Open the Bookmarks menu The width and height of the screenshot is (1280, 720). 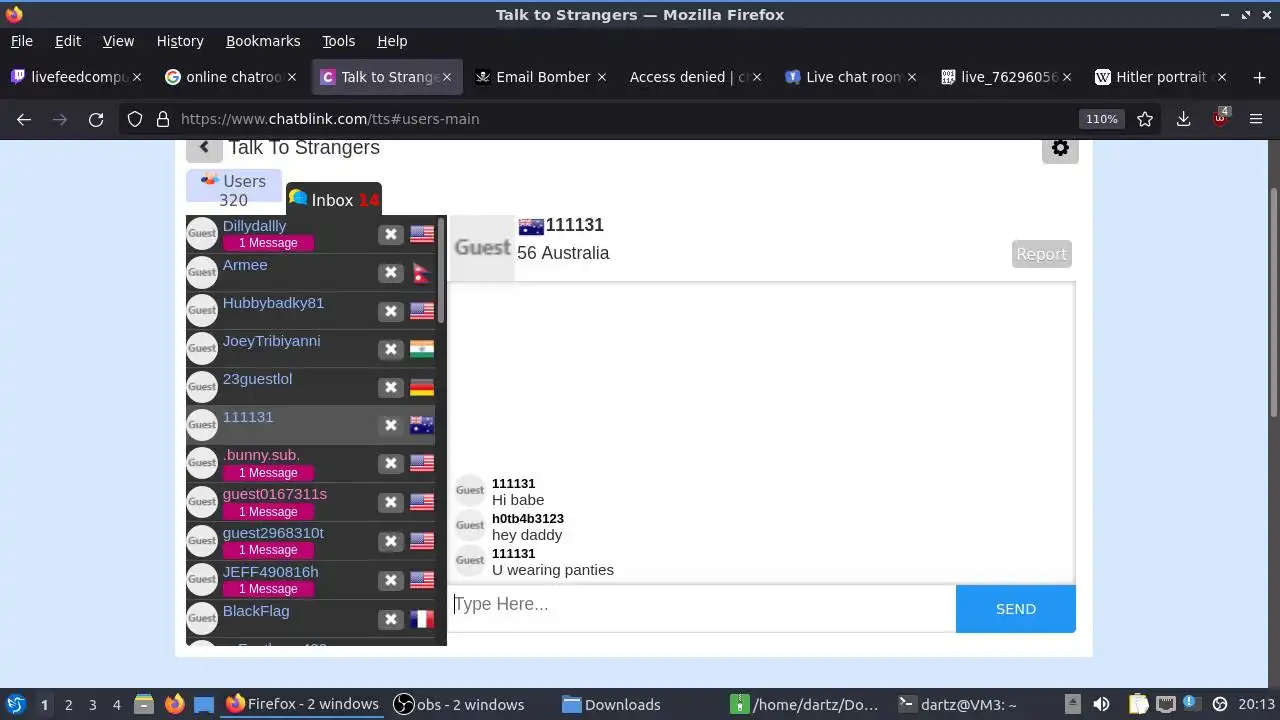[x=263, y=41]
